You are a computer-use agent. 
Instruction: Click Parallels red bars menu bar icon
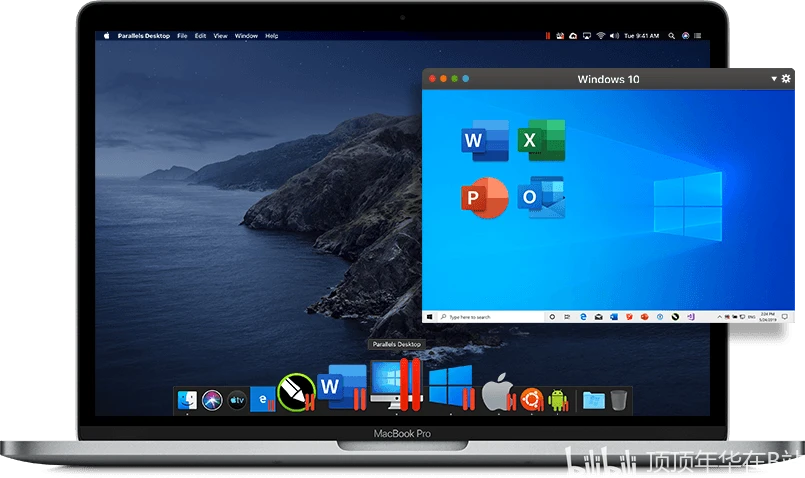548,35
